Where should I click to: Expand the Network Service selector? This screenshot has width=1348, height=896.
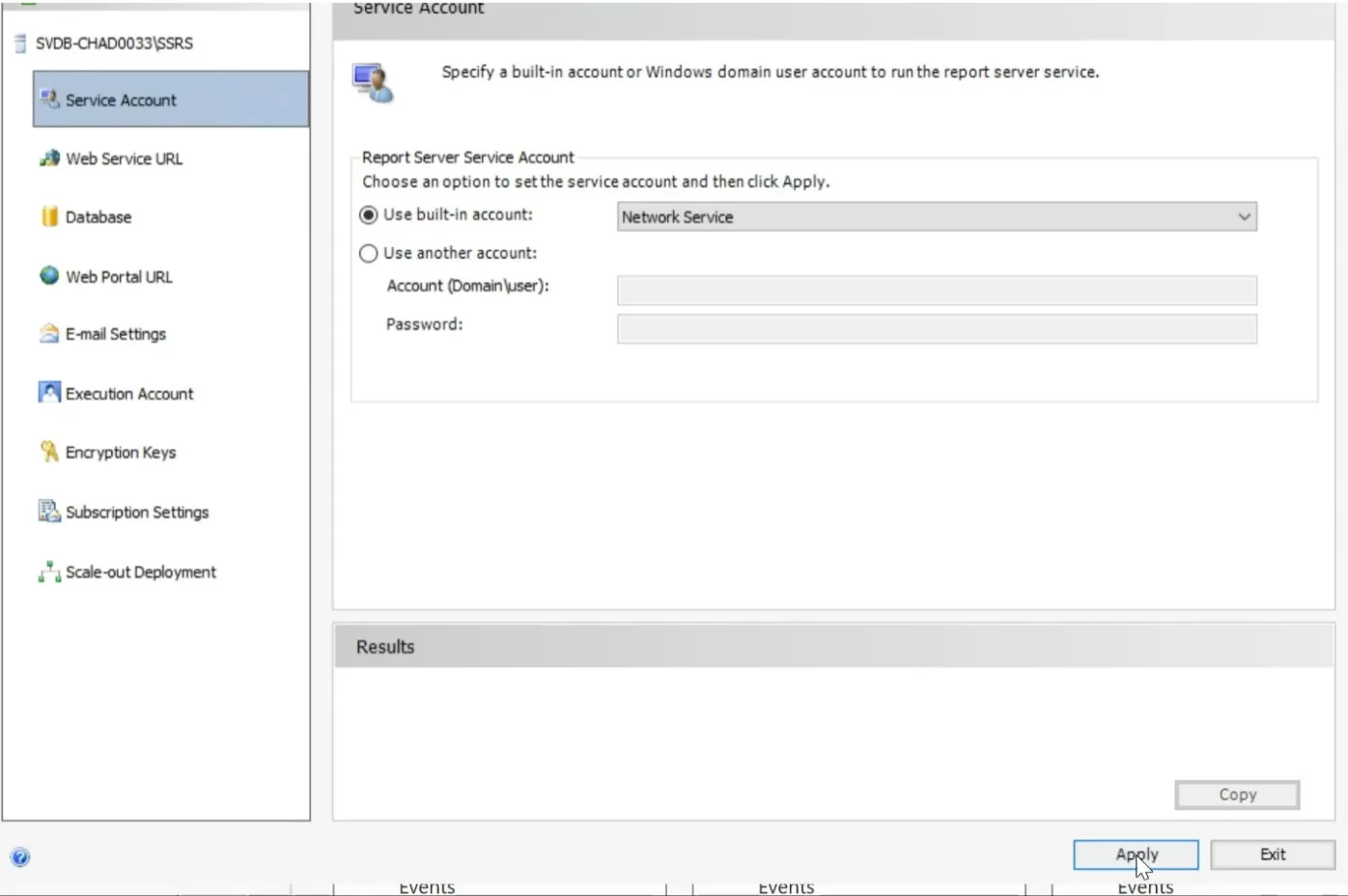point(1244,216)
